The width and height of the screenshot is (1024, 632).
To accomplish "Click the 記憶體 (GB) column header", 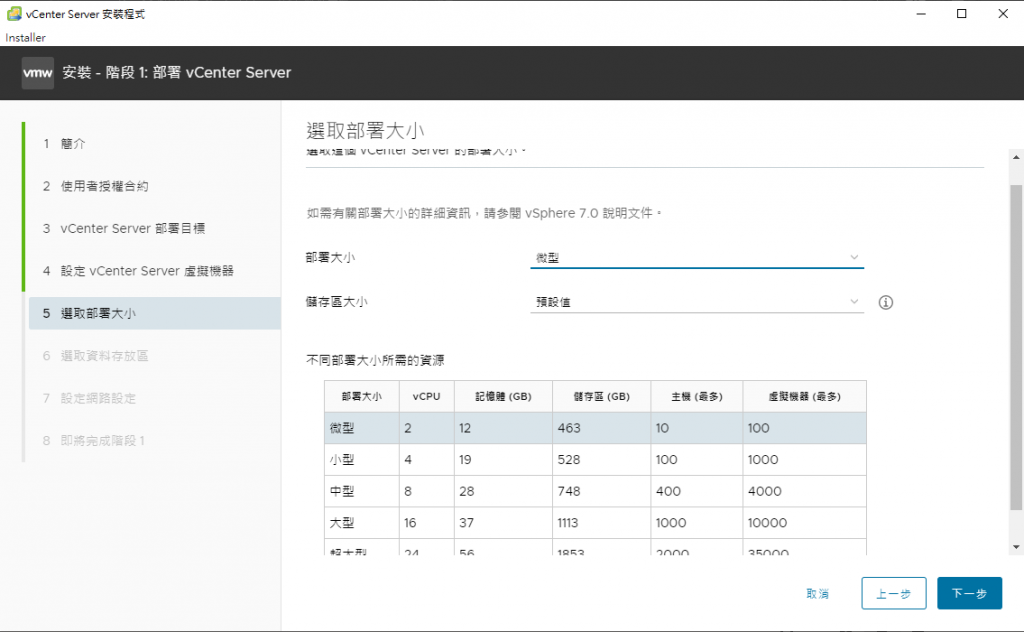I will pos(503,396).
